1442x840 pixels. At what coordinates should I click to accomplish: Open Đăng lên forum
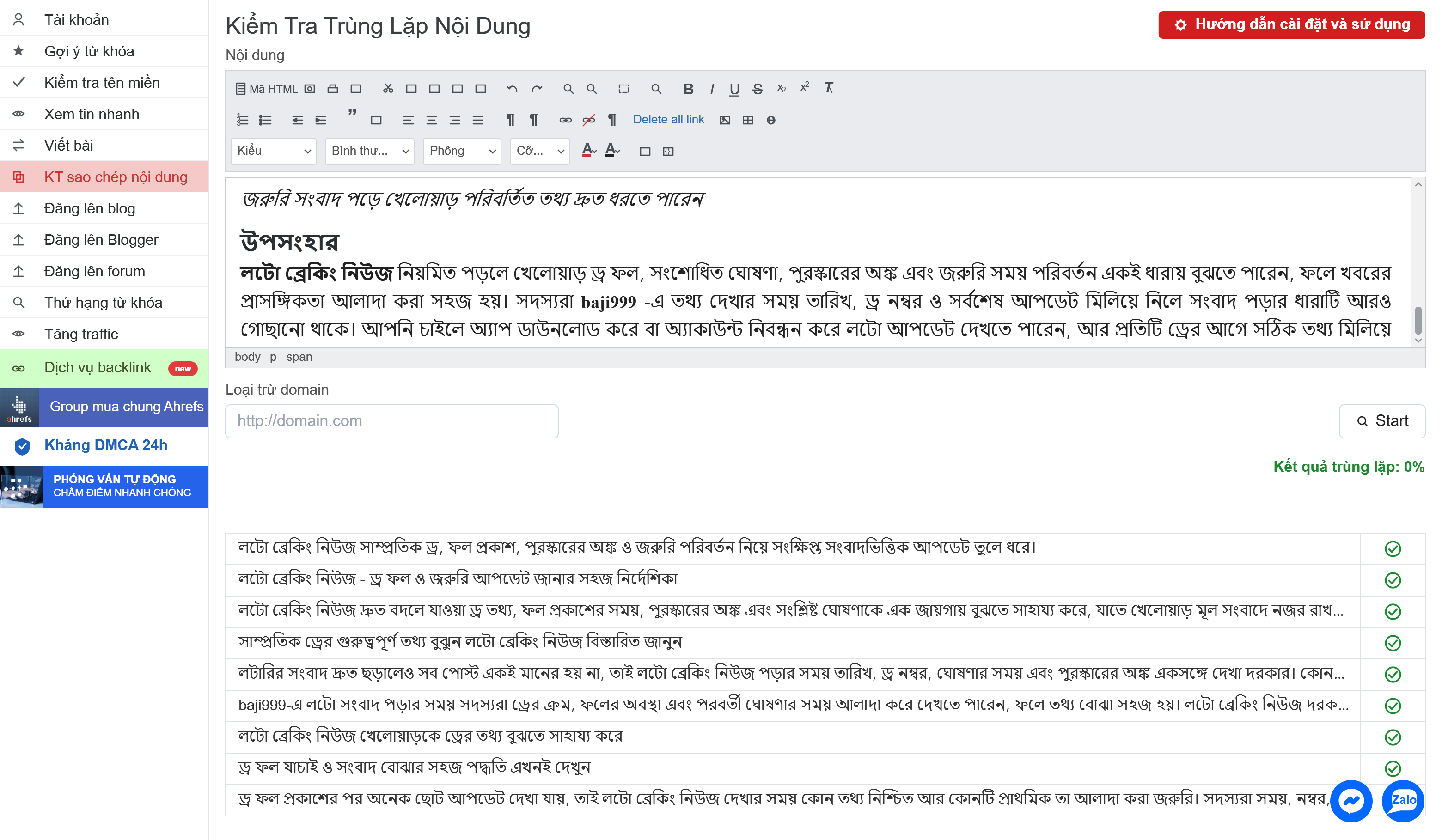coord(104,271)
